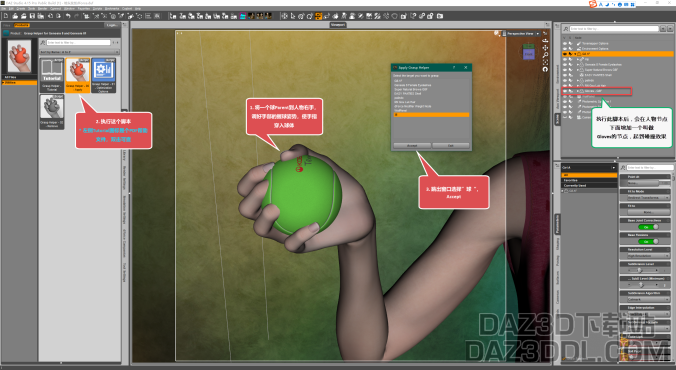Image resolution: width=676 pixels, height=370 pixels.
Task: Toggle visibility eye of Hip node
Action: [x=565, y=59]
